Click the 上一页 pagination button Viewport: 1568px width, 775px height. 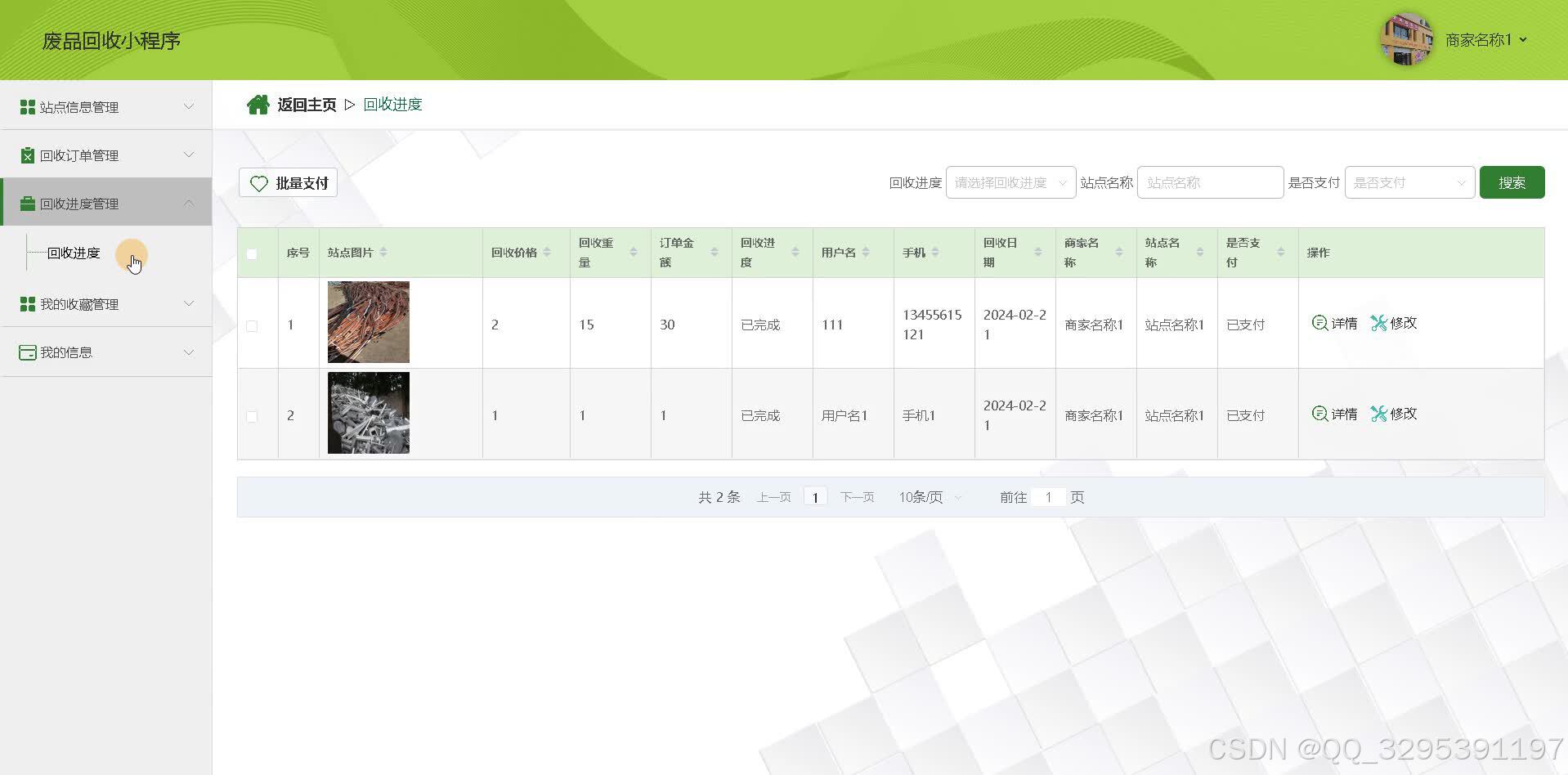tap(773, 497)
